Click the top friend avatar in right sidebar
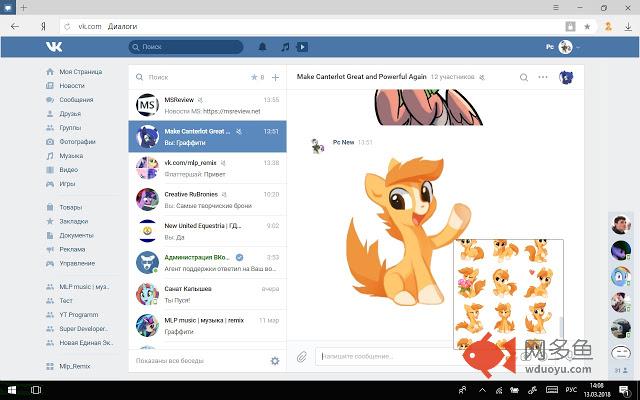The width and height of the screenshot is (640, 400). (x=620, y=224)
